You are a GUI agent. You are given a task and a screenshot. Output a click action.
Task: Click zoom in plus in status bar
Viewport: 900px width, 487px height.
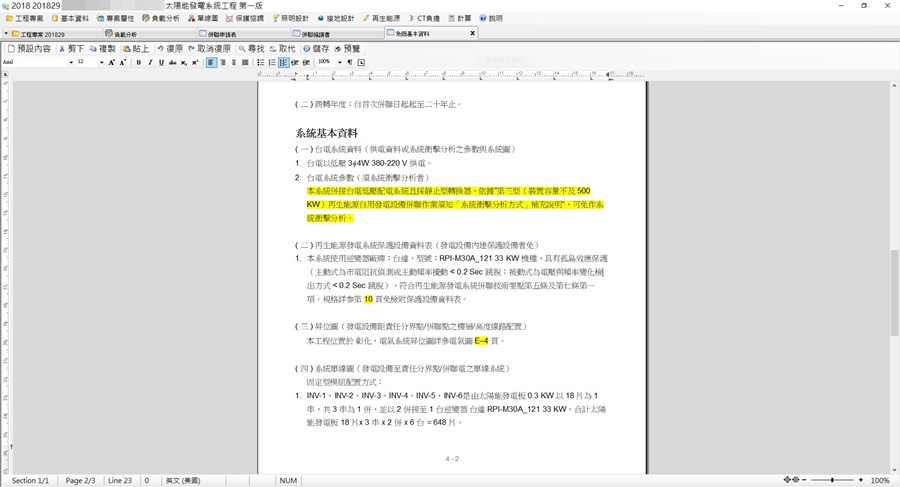[x=860, y=480]
